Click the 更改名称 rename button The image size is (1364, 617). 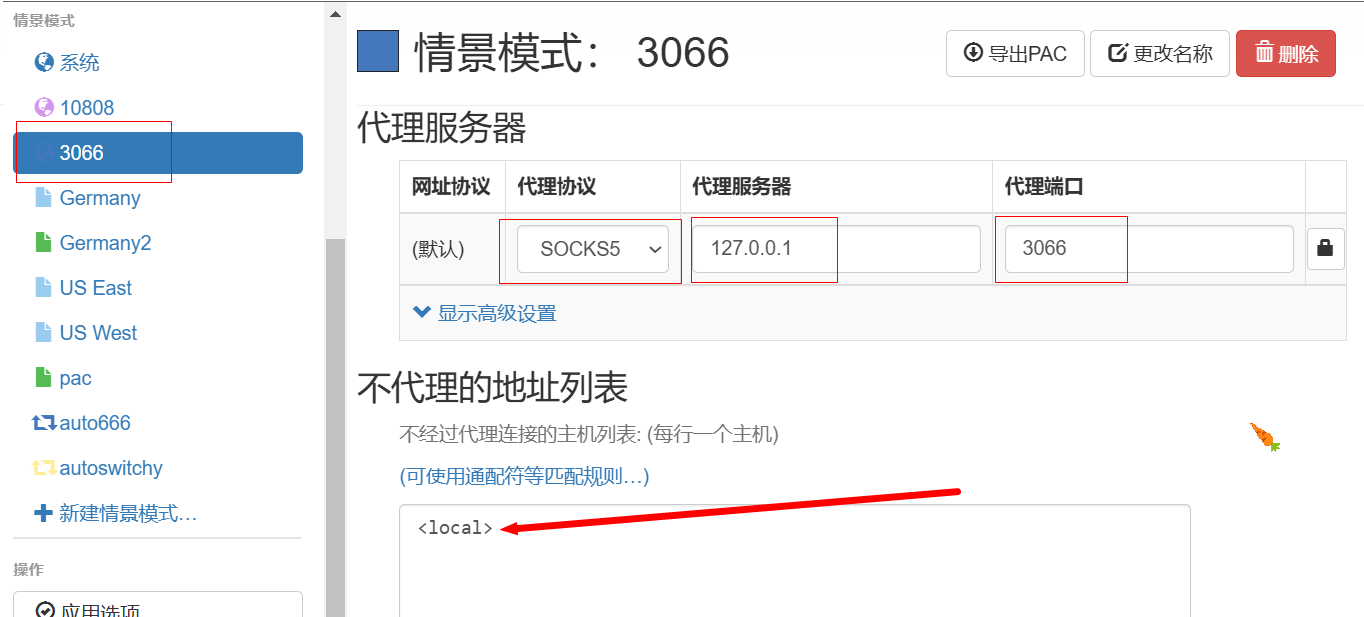pos(1160,53)
